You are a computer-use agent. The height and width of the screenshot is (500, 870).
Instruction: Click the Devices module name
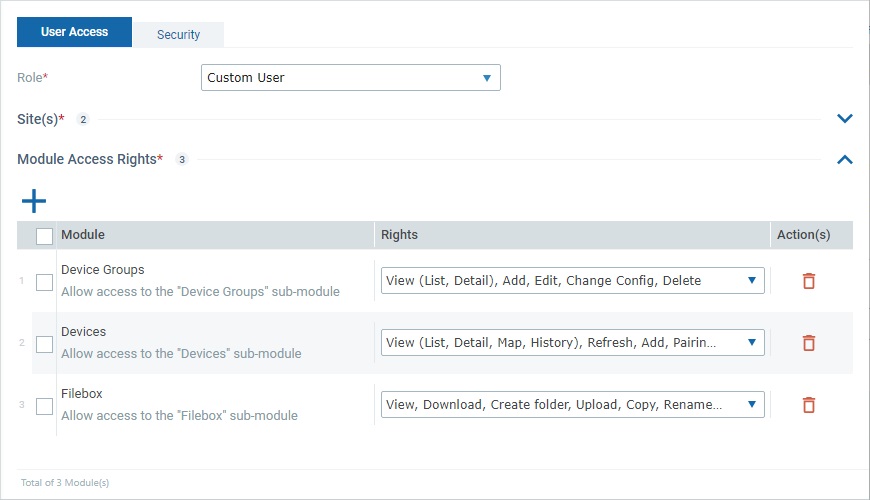tap(83, 332)
